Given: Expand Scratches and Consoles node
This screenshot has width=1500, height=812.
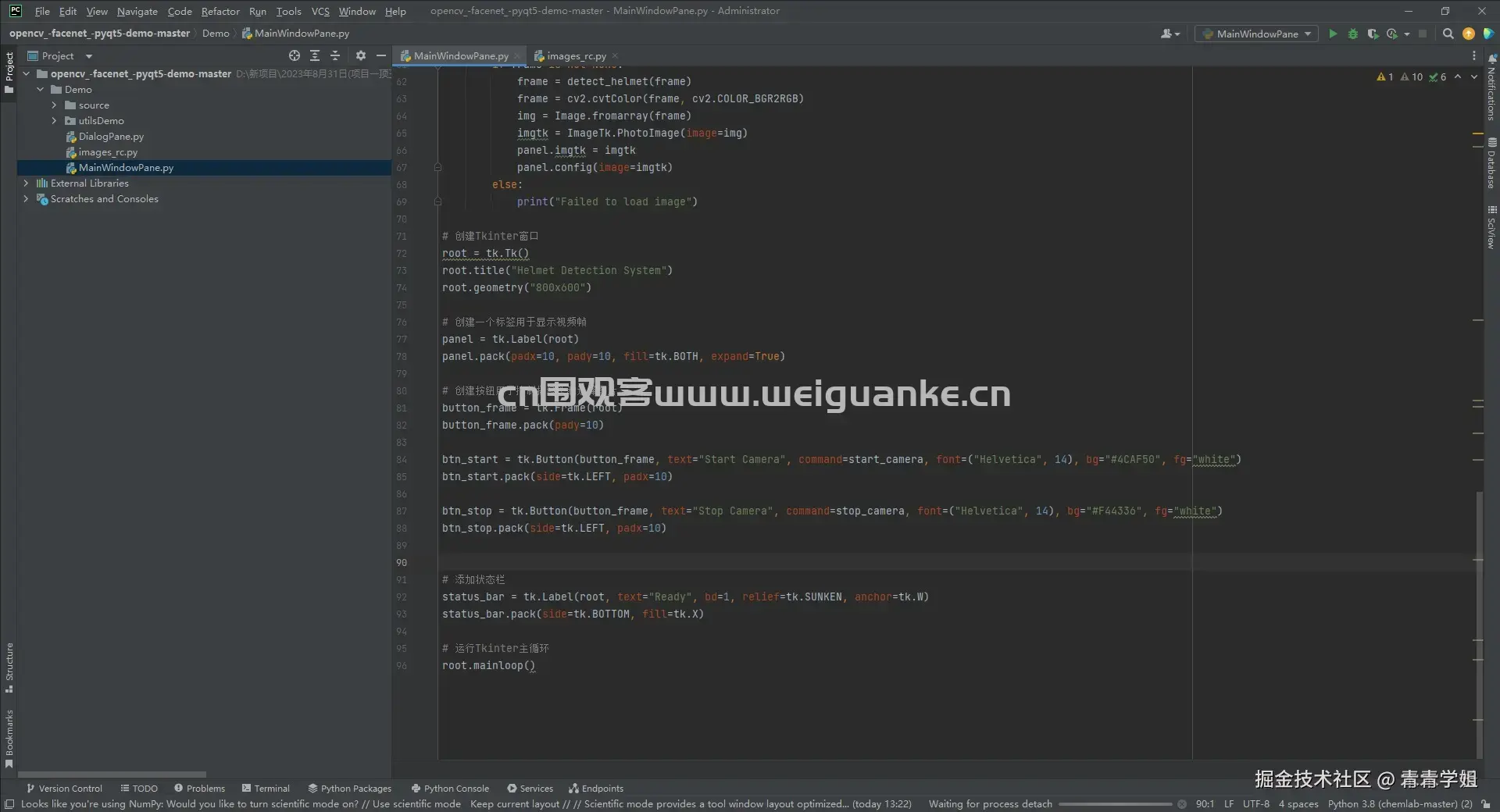Looking at the screenshot, I should [x=27, y=198].
